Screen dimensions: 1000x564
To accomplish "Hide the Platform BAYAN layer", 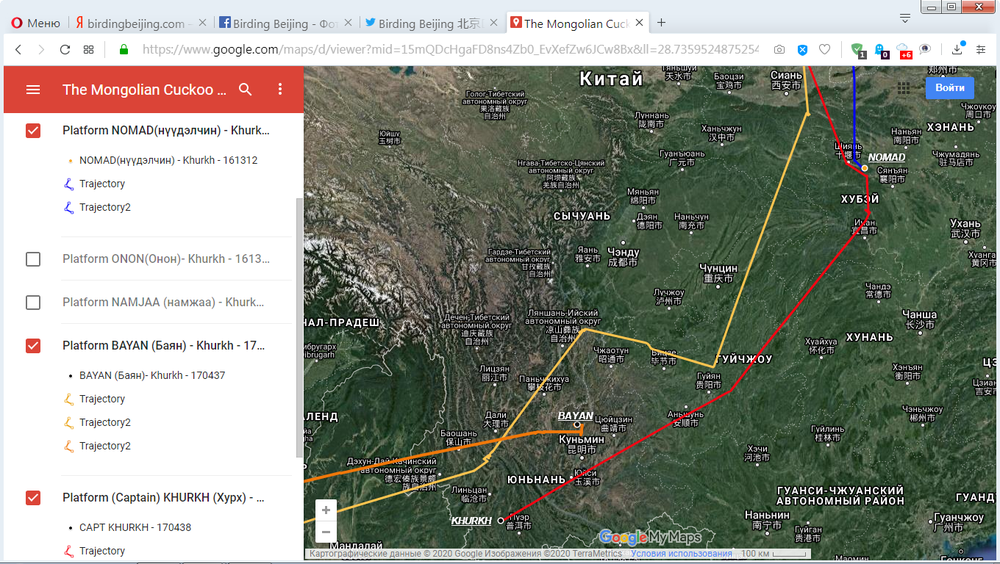I will 33,346.
